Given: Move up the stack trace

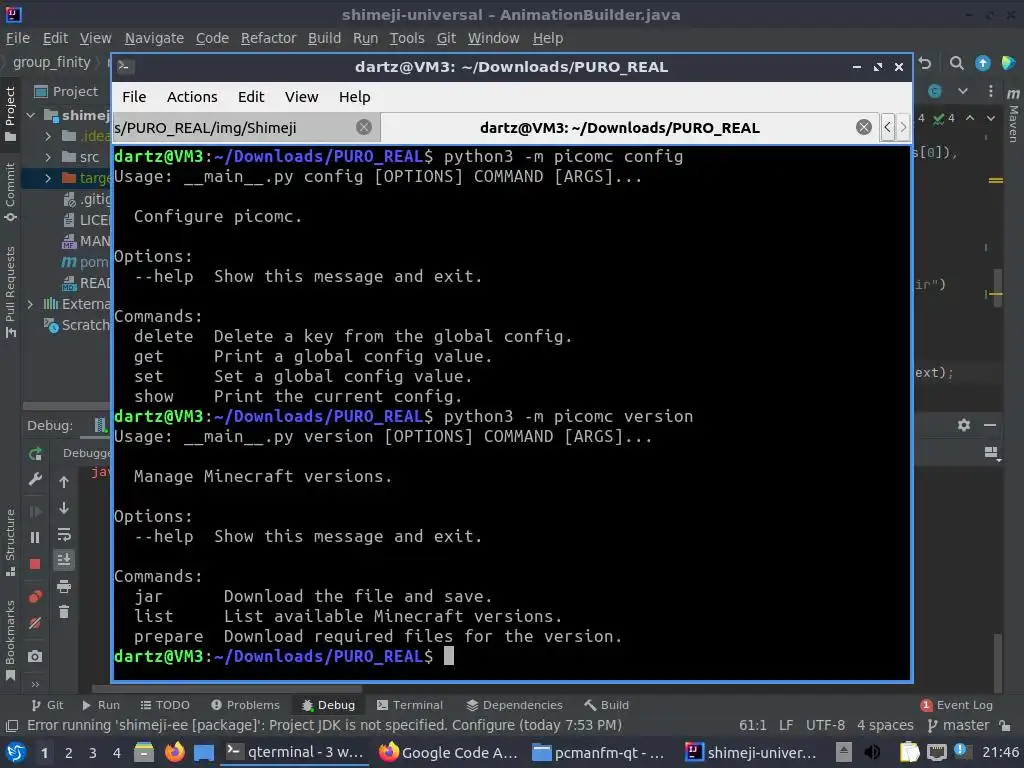Looking at the screenshot, I should [64, 482].
